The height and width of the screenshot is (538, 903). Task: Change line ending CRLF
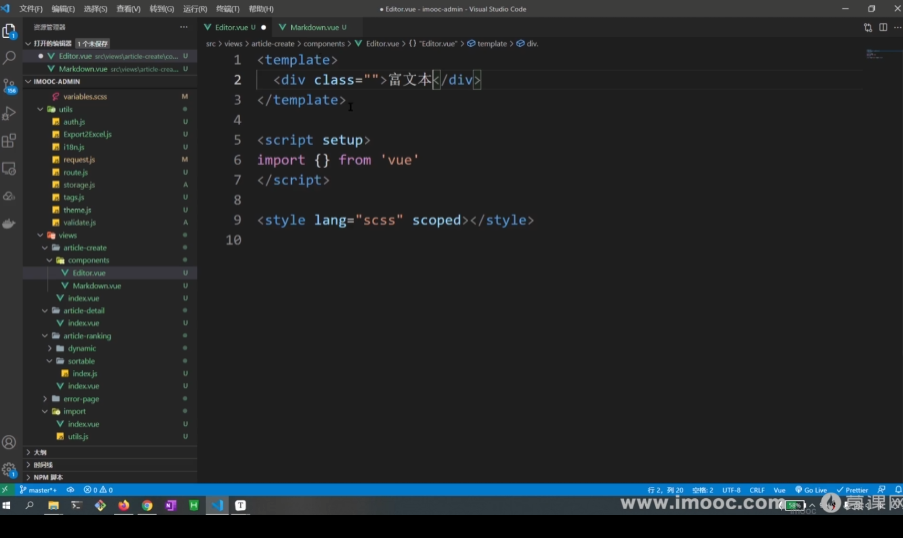click(x=757, y=490)
